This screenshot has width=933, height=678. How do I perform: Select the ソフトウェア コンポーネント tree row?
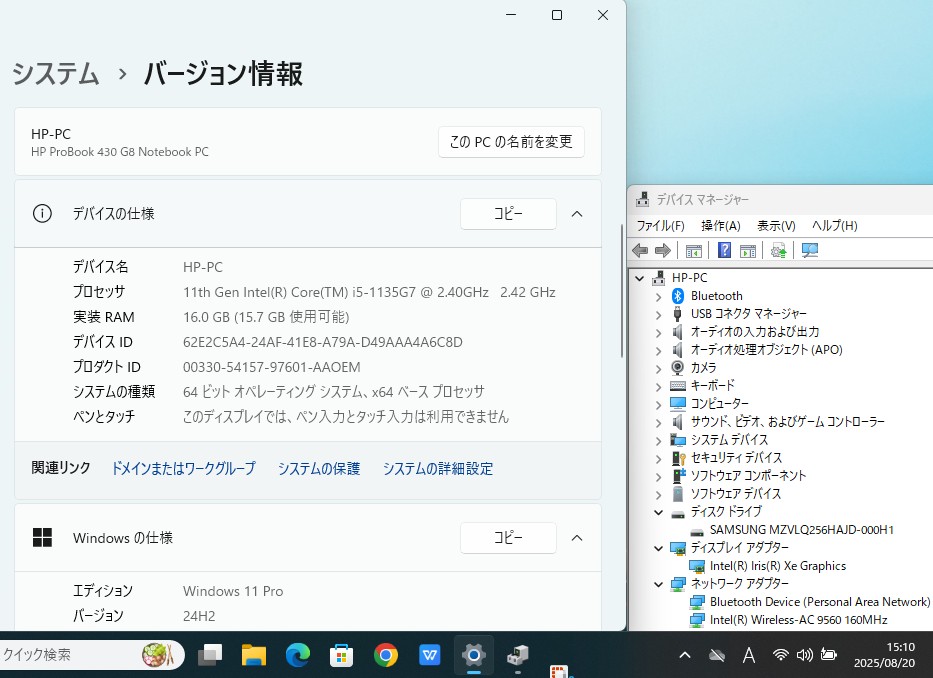[748, 476]
